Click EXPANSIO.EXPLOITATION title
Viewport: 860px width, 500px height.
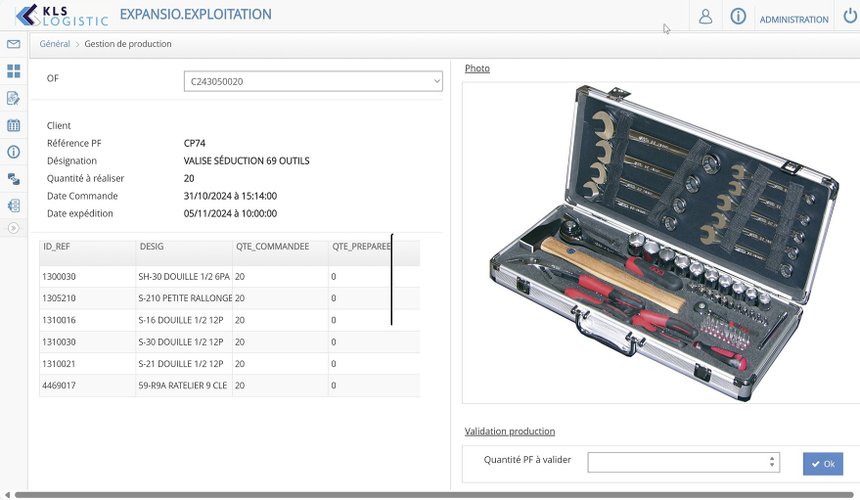(196, 14)
